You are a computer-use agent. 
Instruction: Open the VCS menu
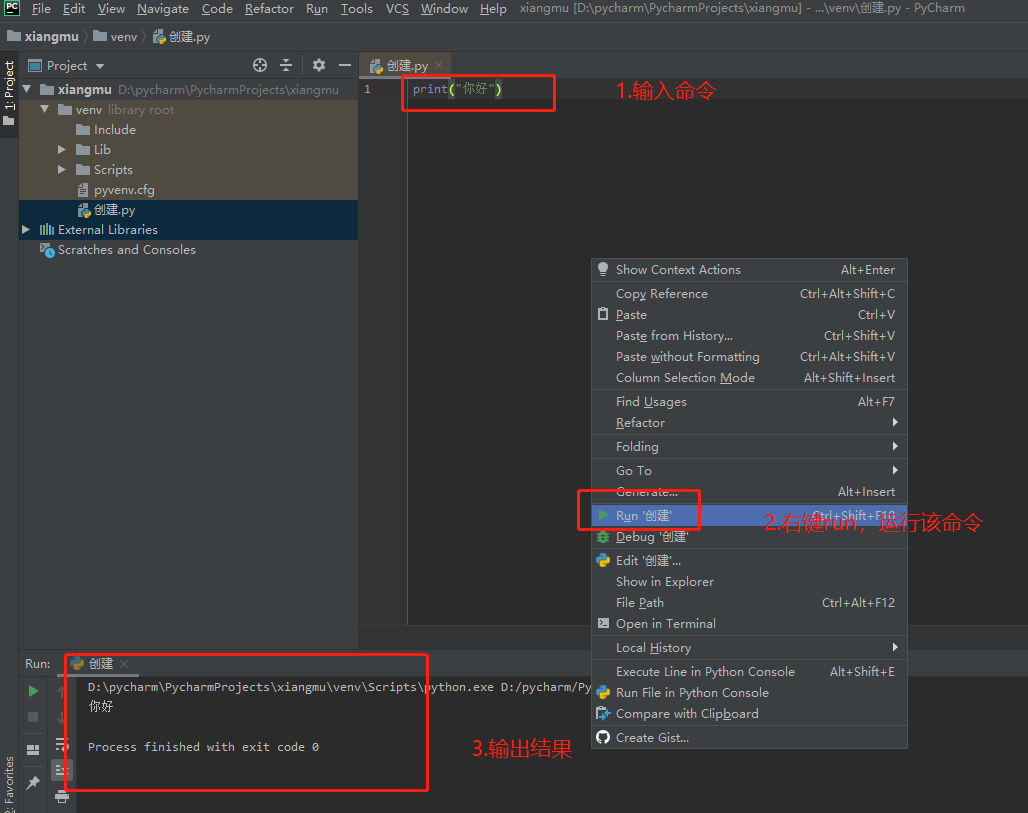397,9
